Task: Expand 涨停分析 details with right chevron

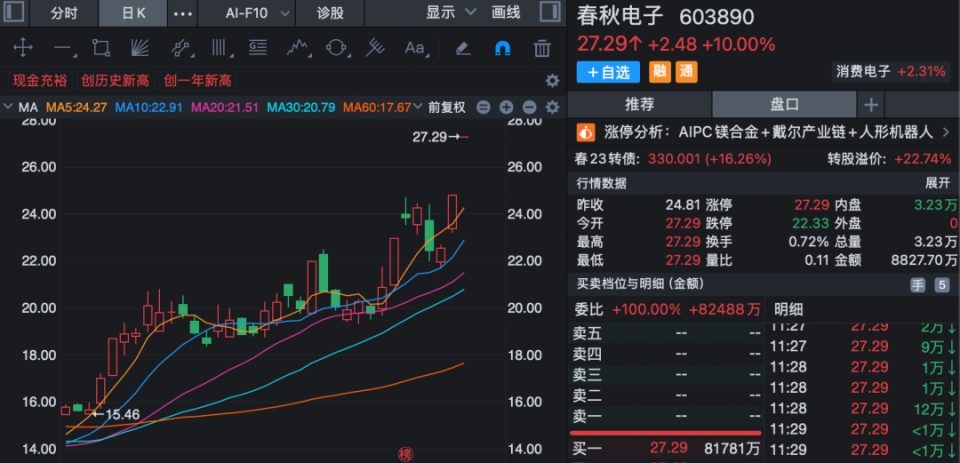Action: (x=946, y=132)
